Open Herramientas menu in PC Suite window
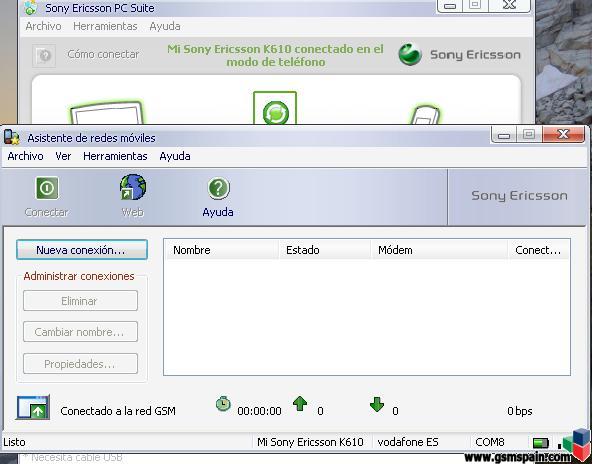 click(x=105, y=26)
